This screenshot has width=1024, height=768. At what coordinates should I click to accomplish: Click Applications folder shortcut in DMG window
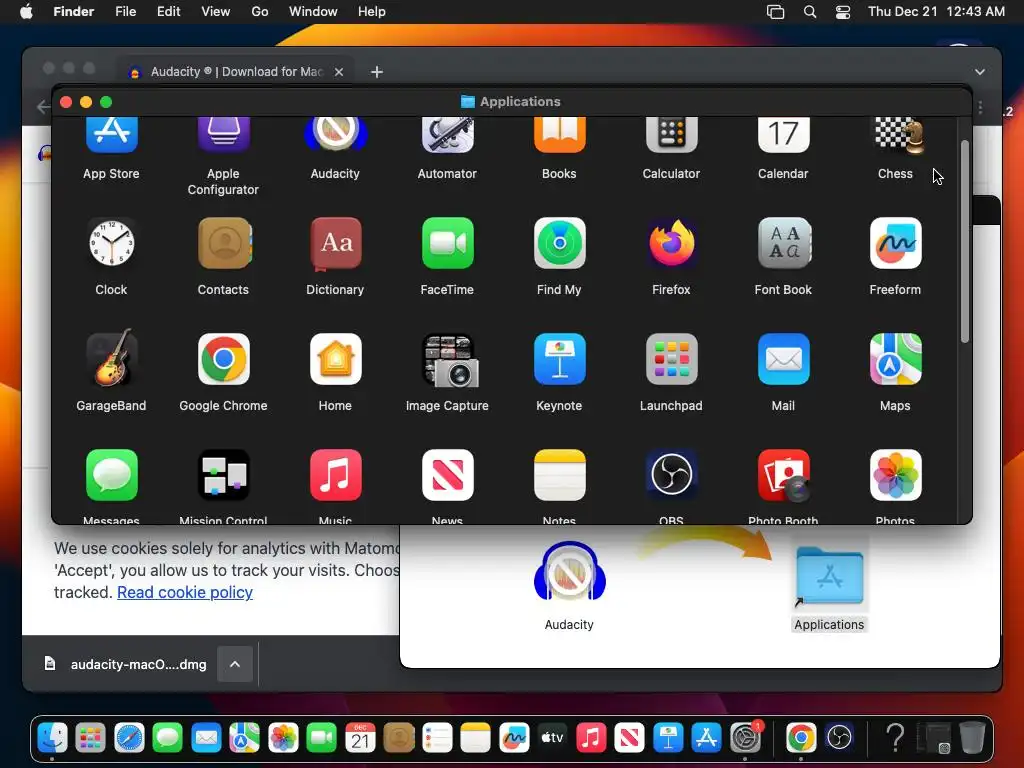click(x=829, y=577)
